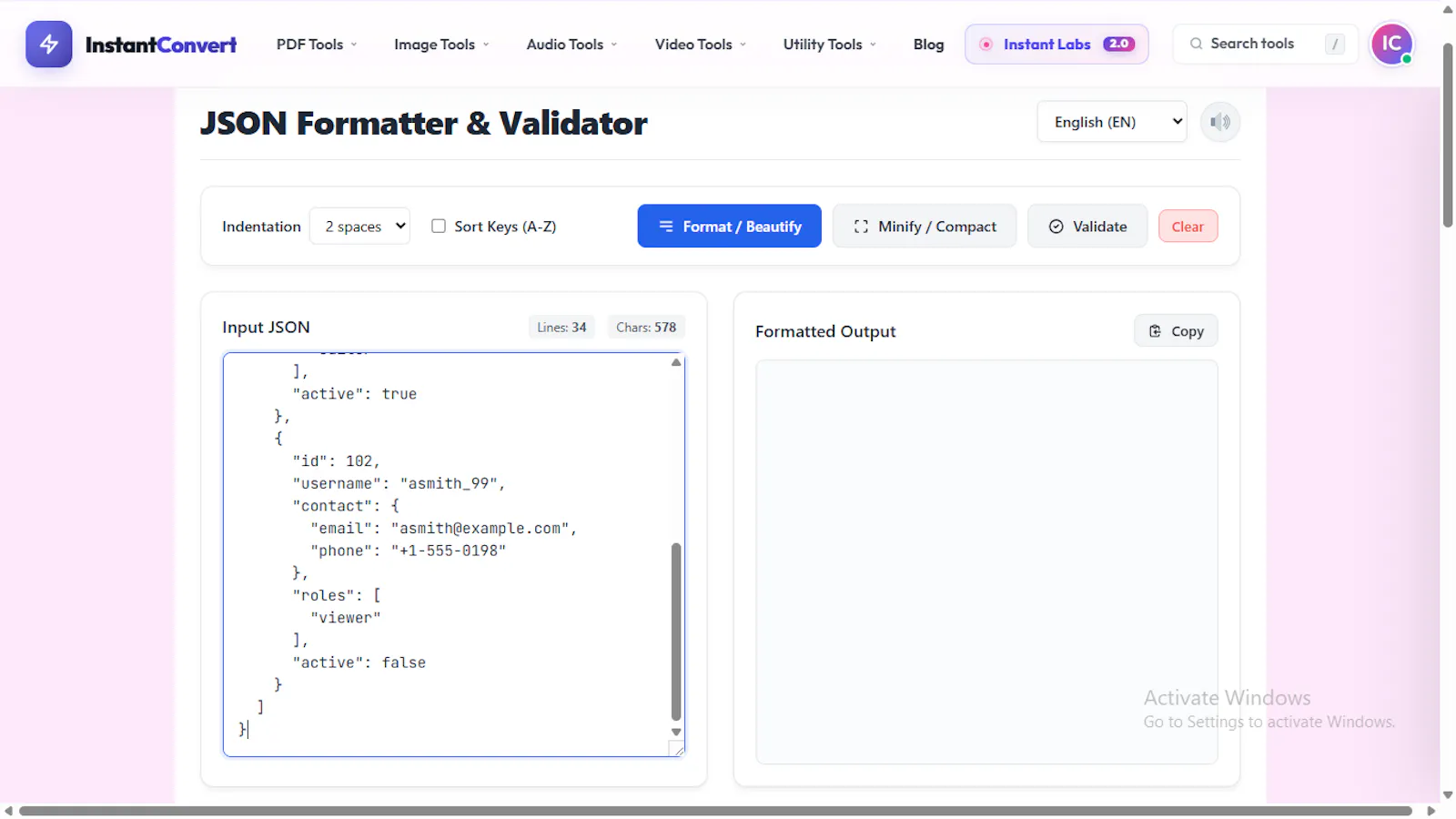Click the "asmith@example.com" email text
Screen dimensions: 1456x819
(x=480, y=529)
